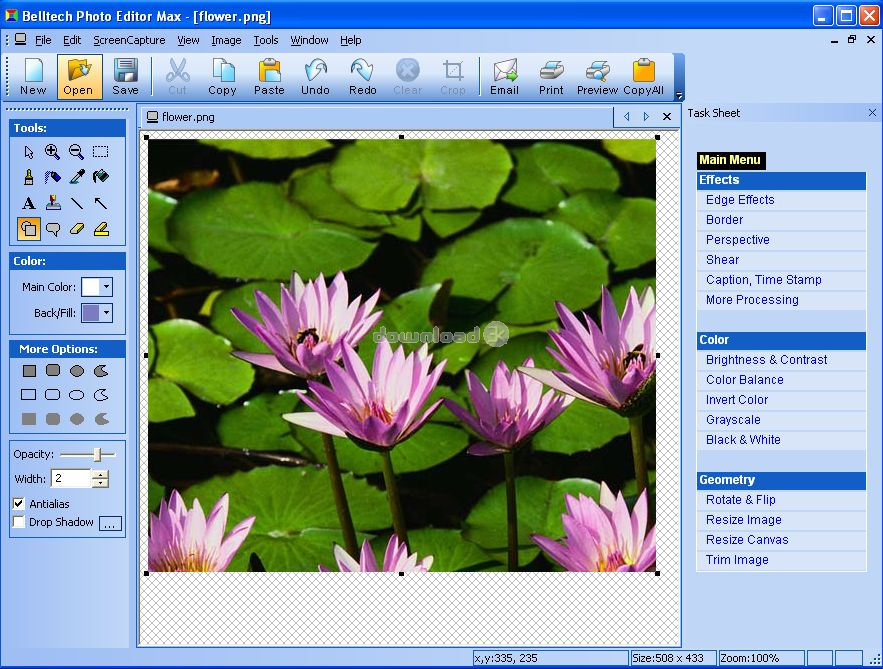
Task: Open the toolbar options overflow arrow
Action: coord(680,96)
